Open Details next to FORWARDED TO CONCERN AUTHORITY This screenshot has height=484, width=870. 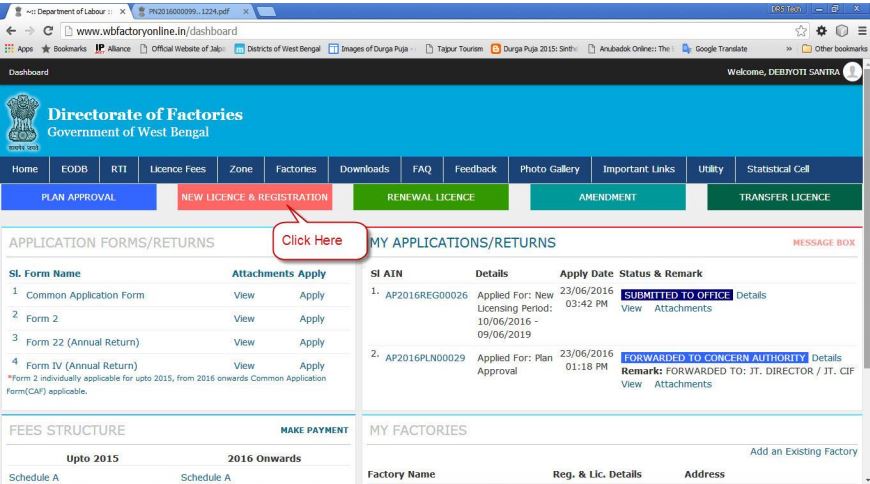coord(827,358)
